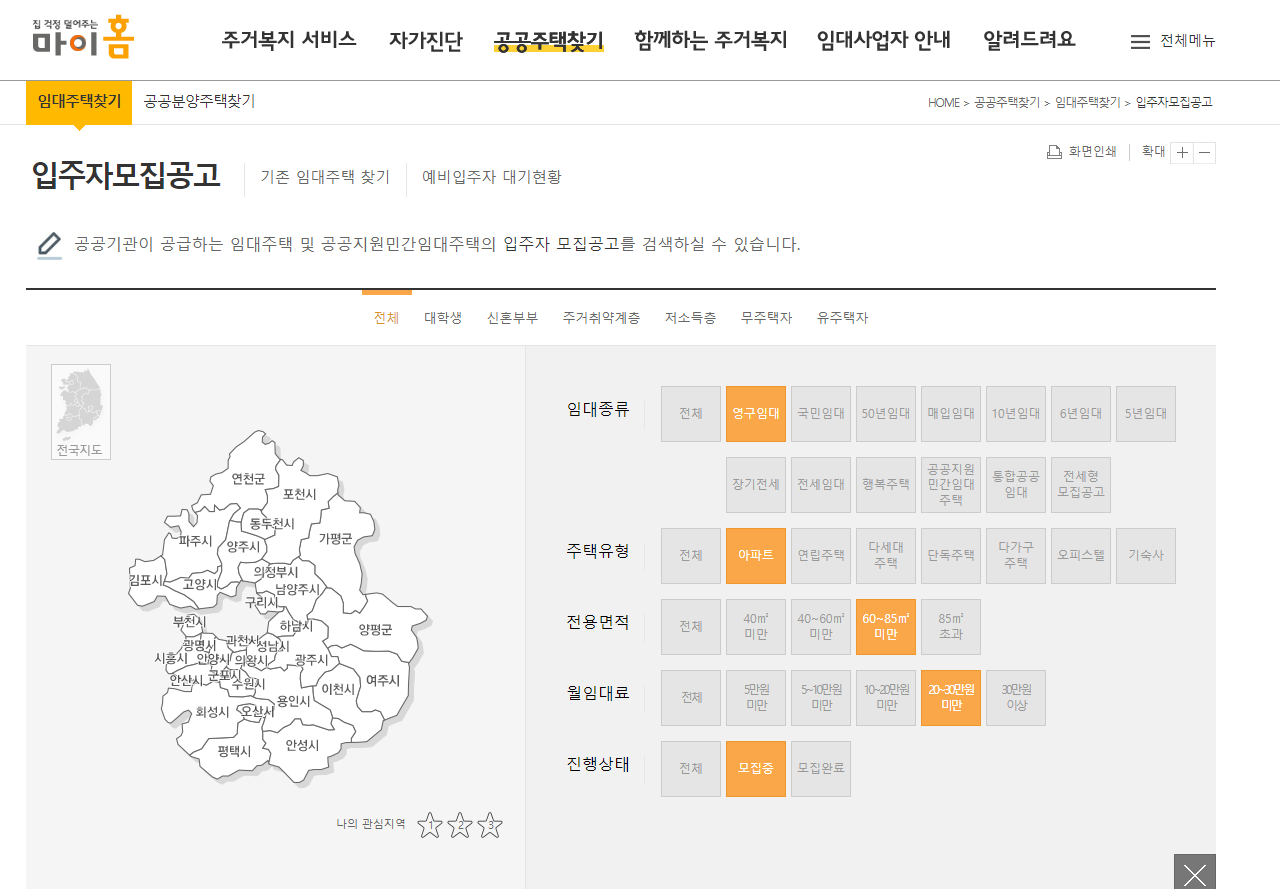Click the zoom-in plus icon next to 확대
Image resolution: width=1280 pixels, height=889 pixels.
pos(1183,152)
